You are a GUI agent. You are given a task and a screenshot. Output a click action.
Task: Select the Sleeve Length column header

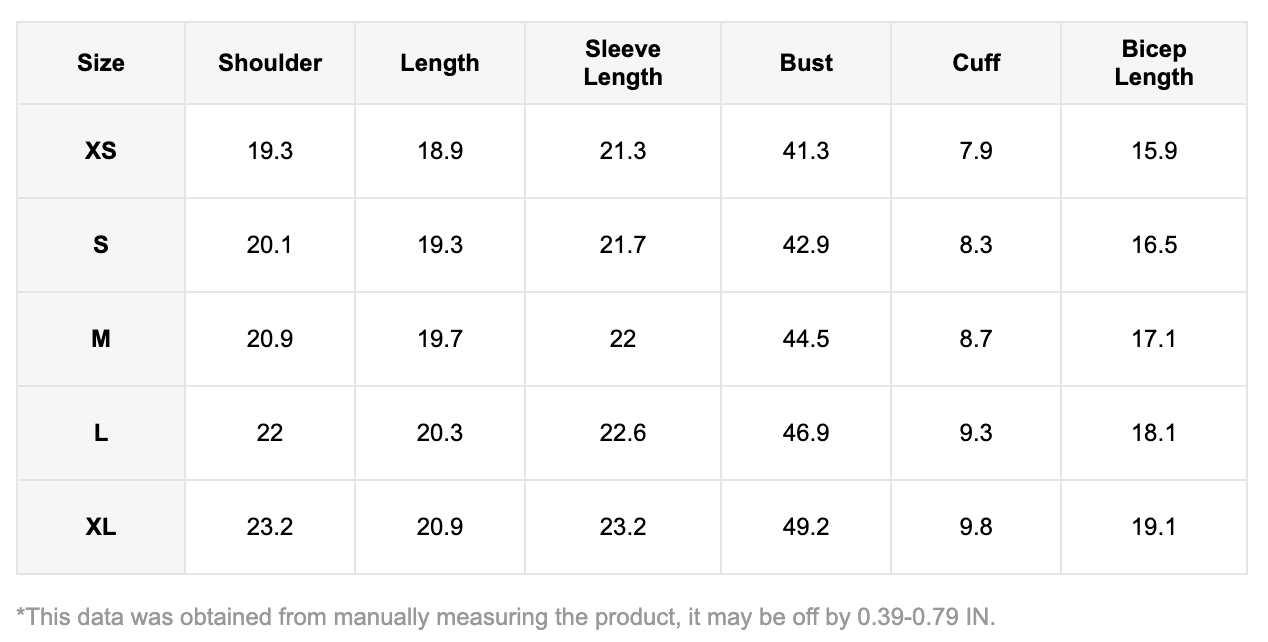pyautogui.click(x=622, y=63)
